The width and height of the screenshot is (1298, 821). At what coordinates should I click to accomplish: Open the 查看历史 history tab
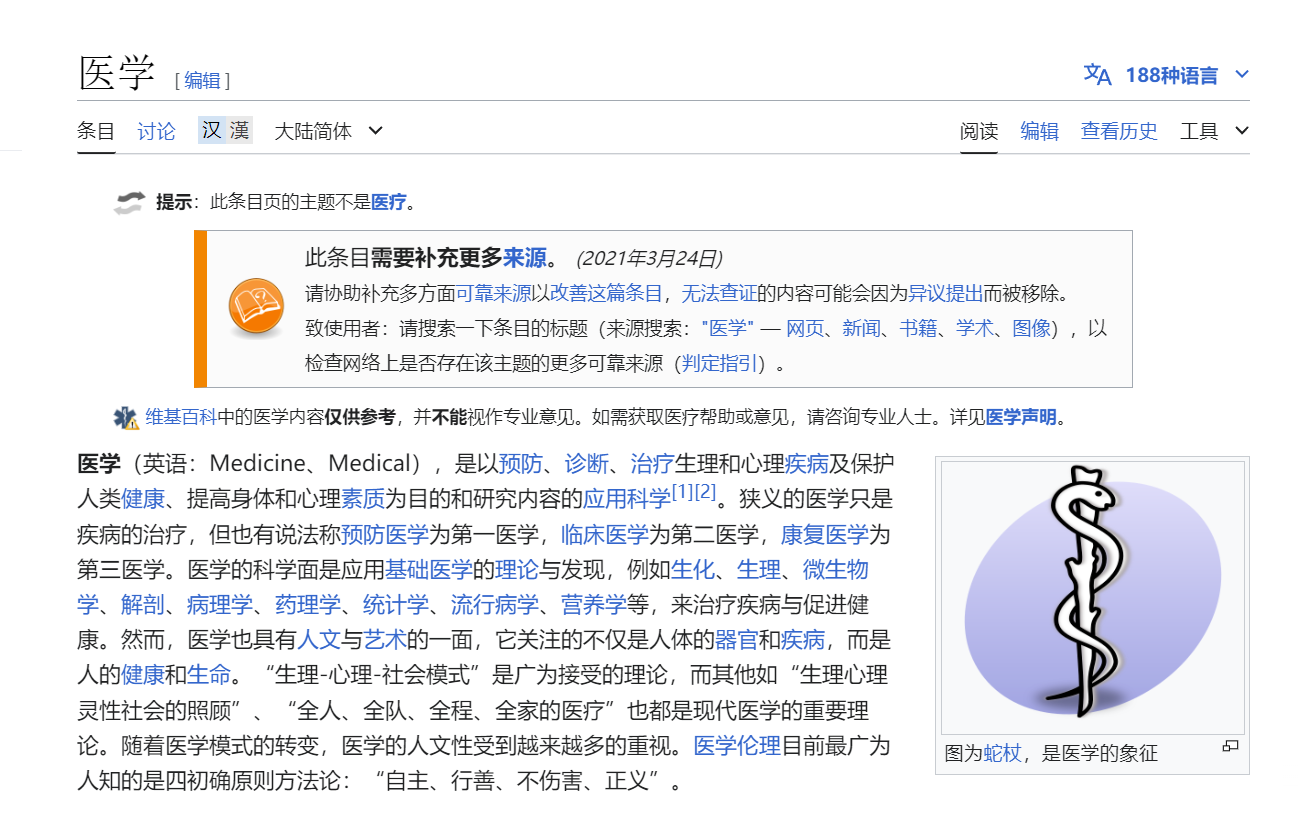(1119, 131)
